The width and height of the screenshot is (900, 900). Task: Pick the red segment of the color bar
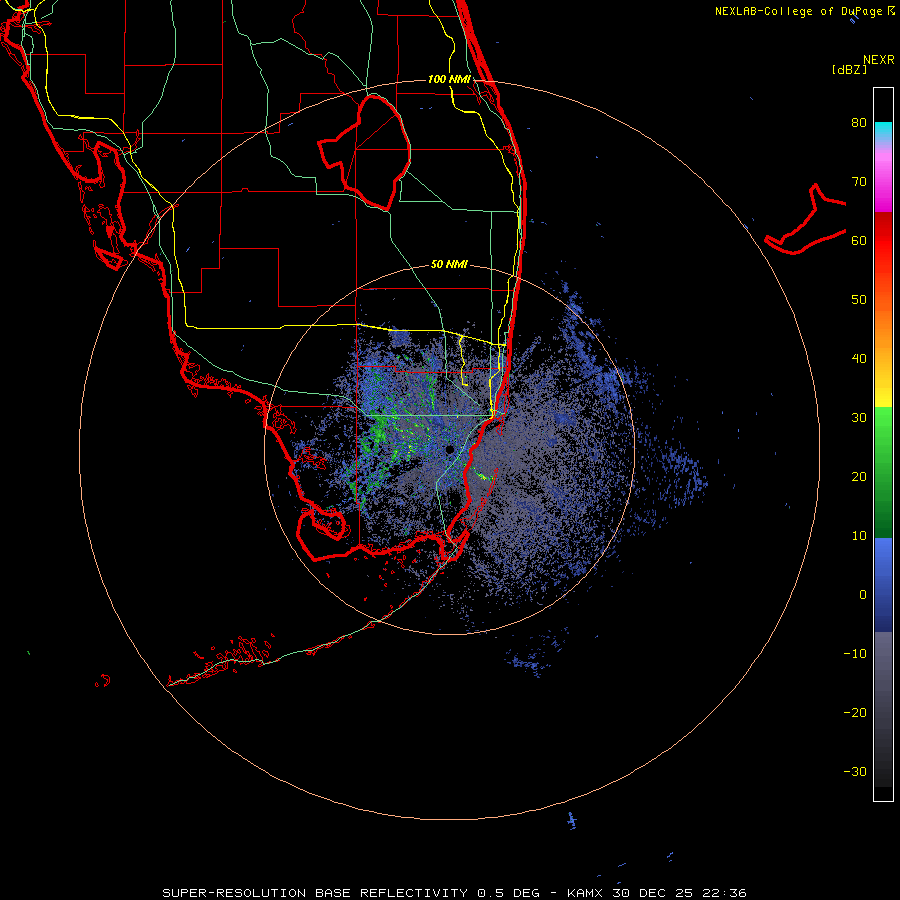click(x=883, y=241)
